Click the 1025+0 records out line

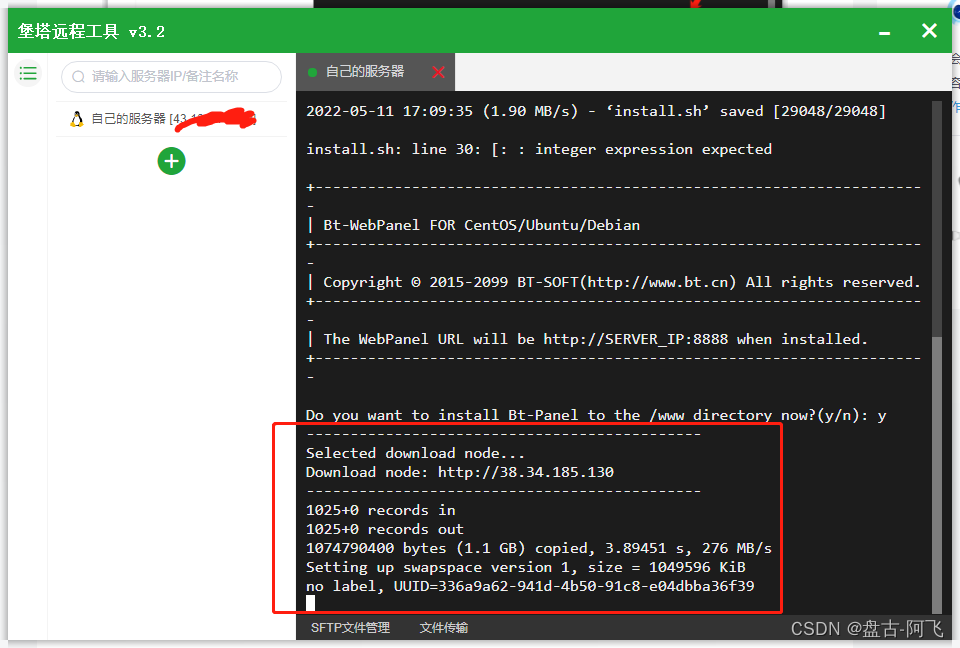point(384,529)
